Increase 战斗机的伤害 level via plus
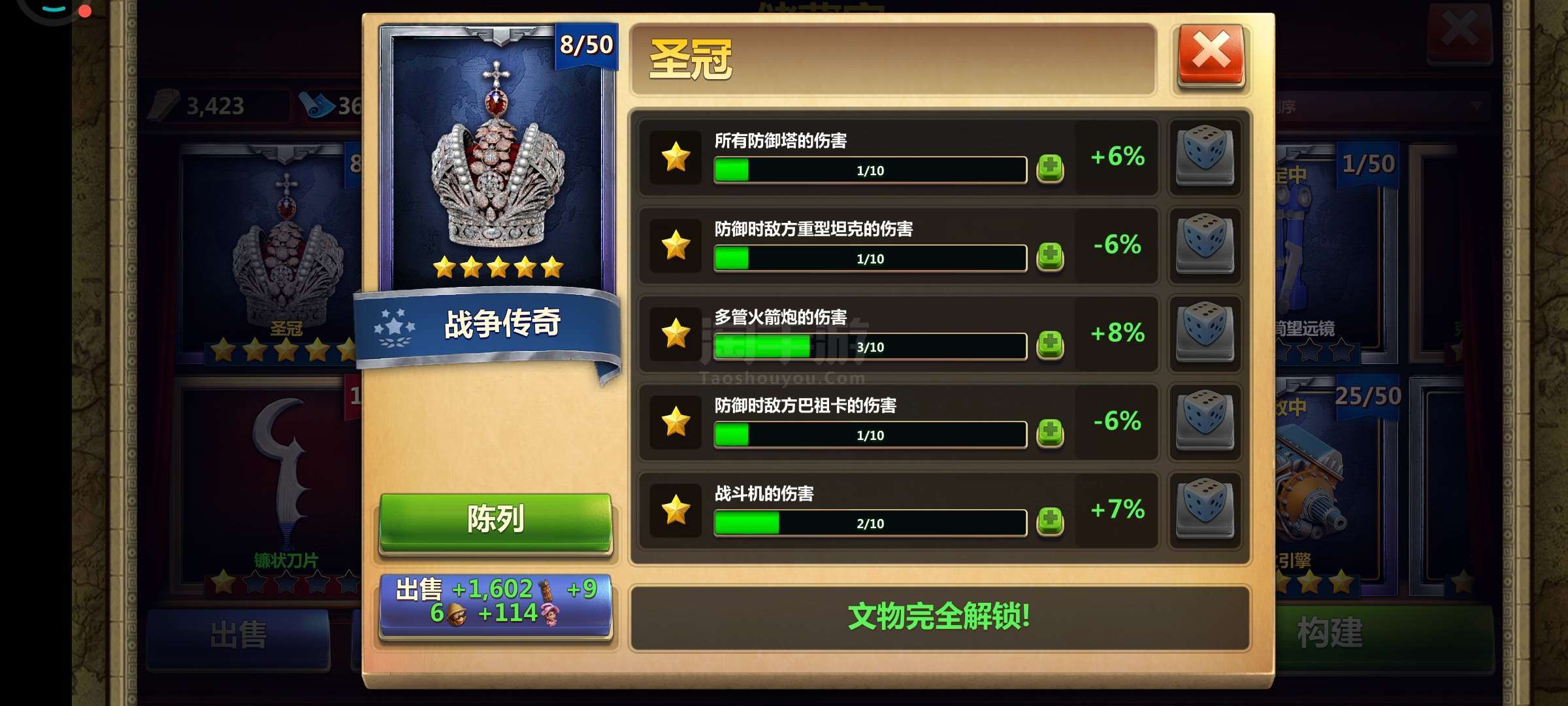This screenshot has width=1568, height=706. (x=1050, y=522)
